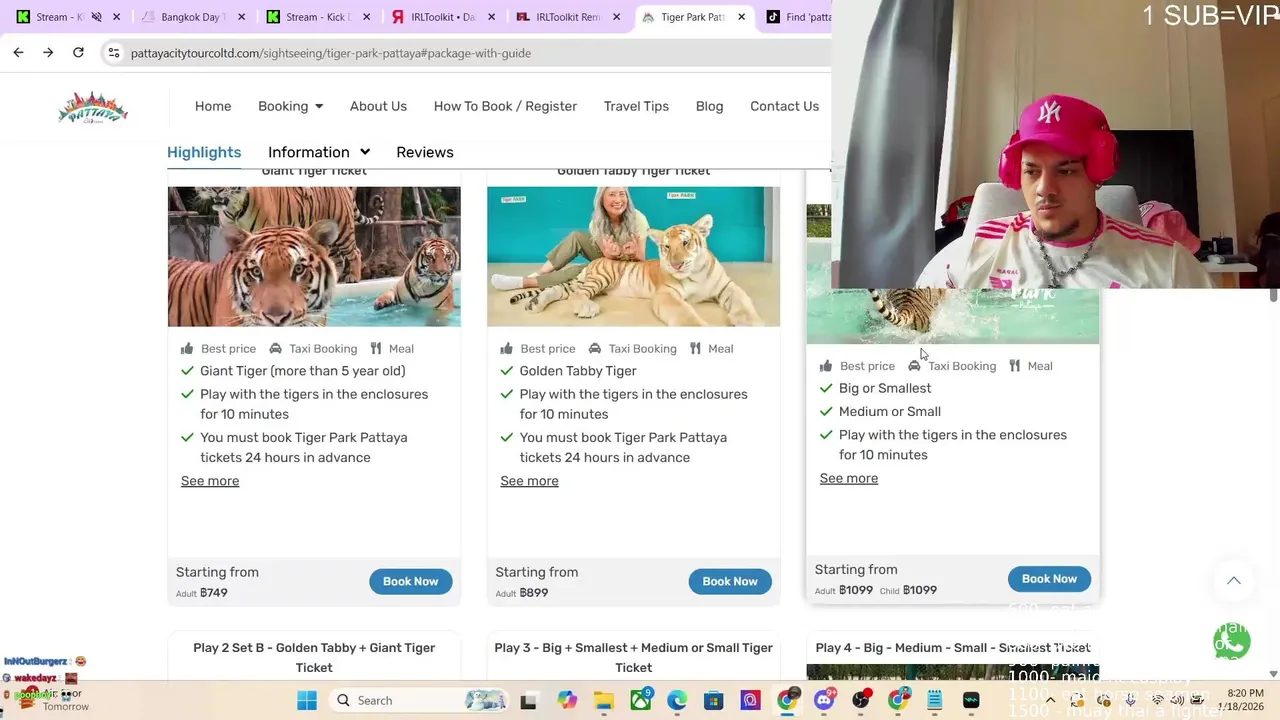Screen dimensions: 1280x720
Task: Open the Home menu link
Action: pyautogui.click(x=213, y=106)
